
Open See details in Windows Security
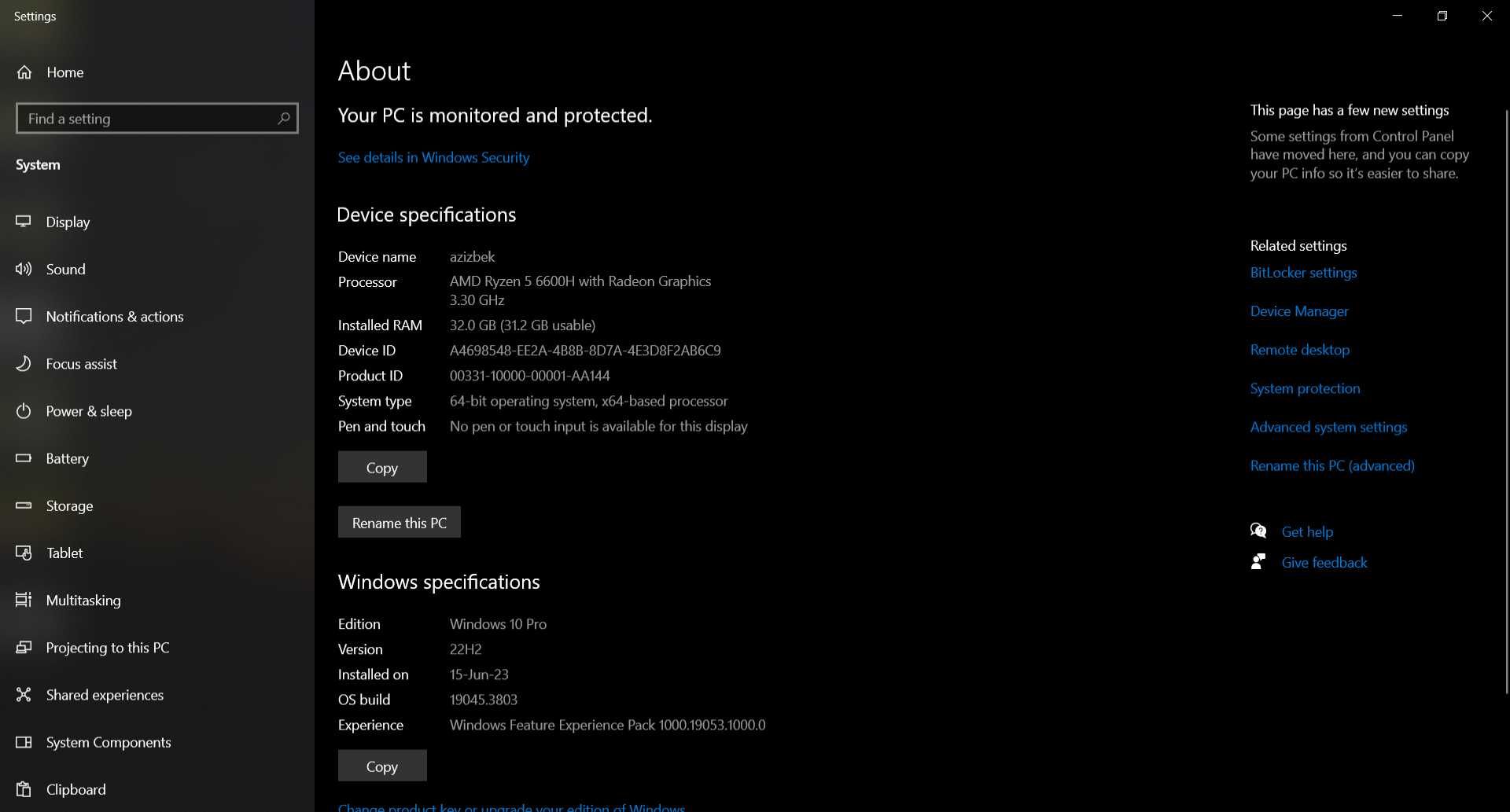tap(433, 157)
